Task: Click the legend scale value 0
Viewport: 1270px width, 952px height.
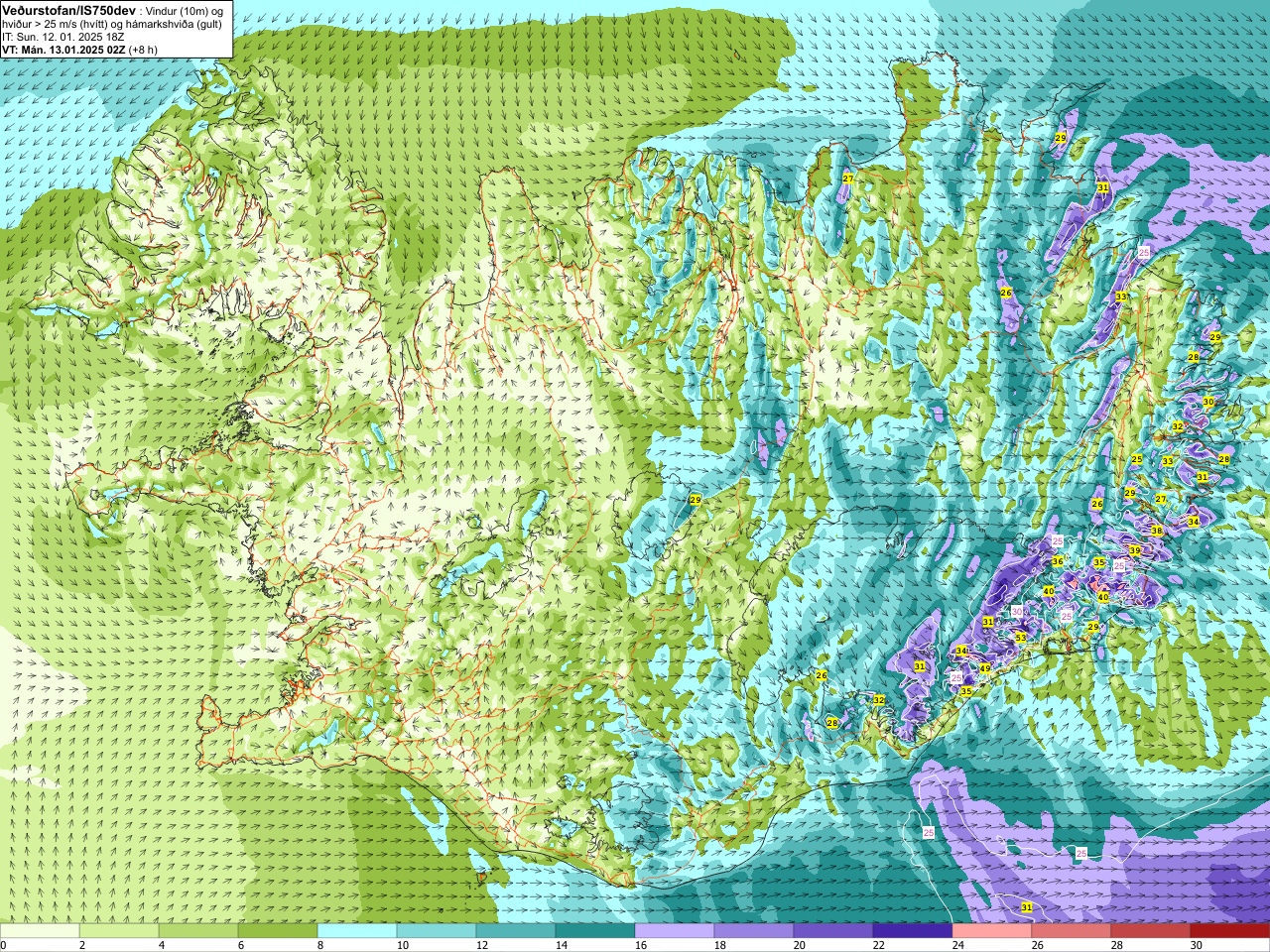Action: pos(4,945)
